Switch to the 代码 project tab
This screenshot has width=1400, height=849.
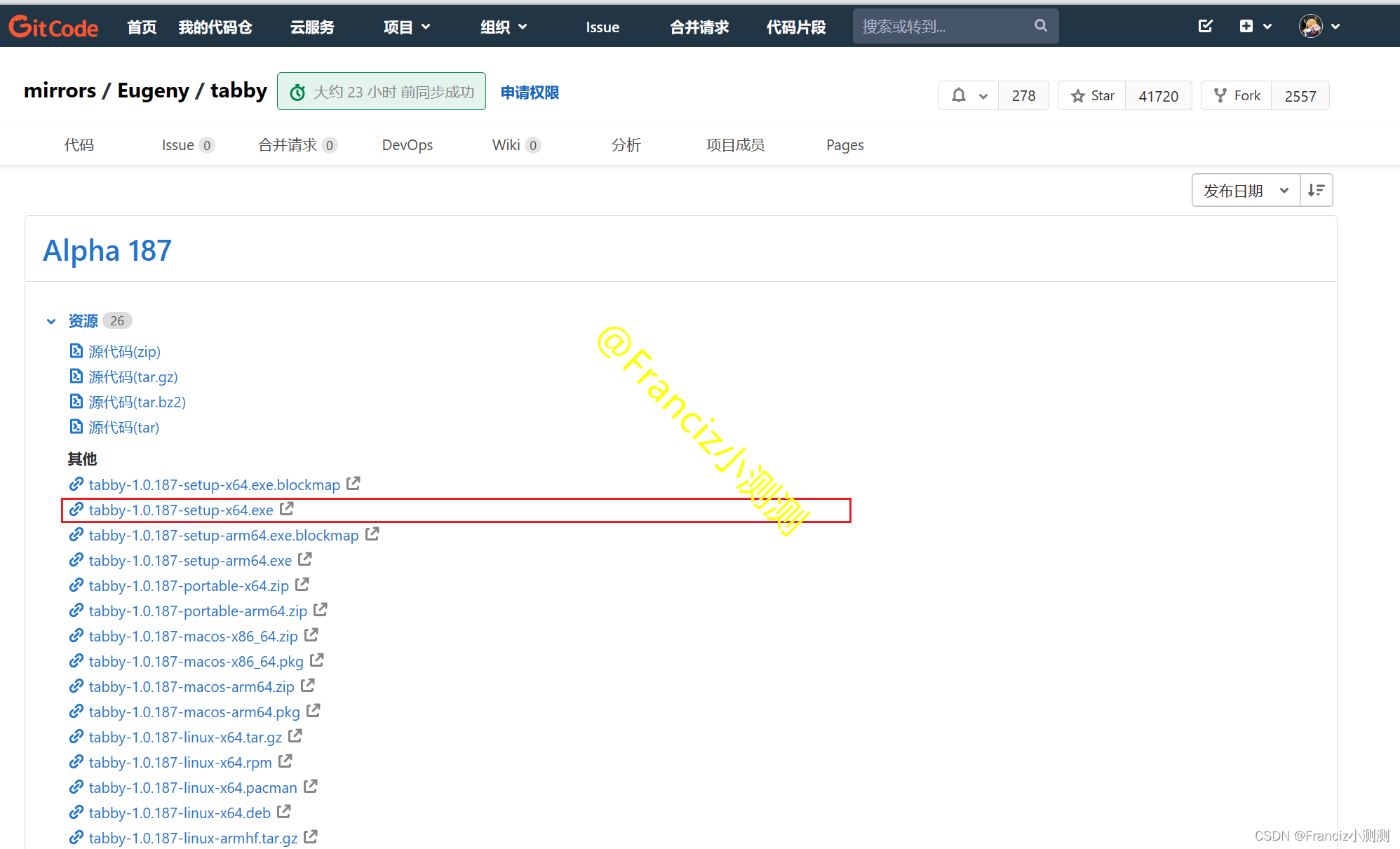79,144
